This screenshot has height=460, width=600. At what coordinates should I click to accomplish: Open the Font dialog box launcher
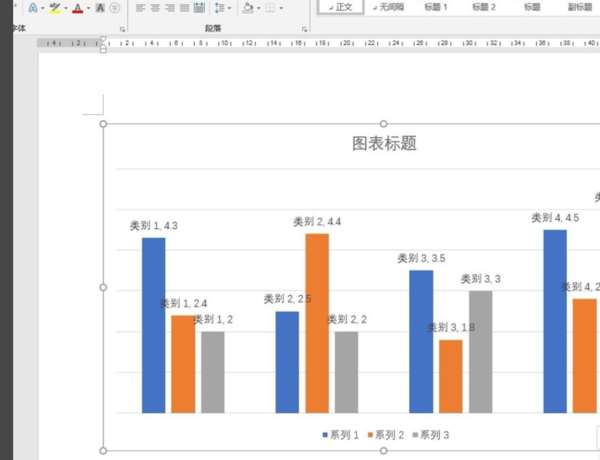click(122, 29)
